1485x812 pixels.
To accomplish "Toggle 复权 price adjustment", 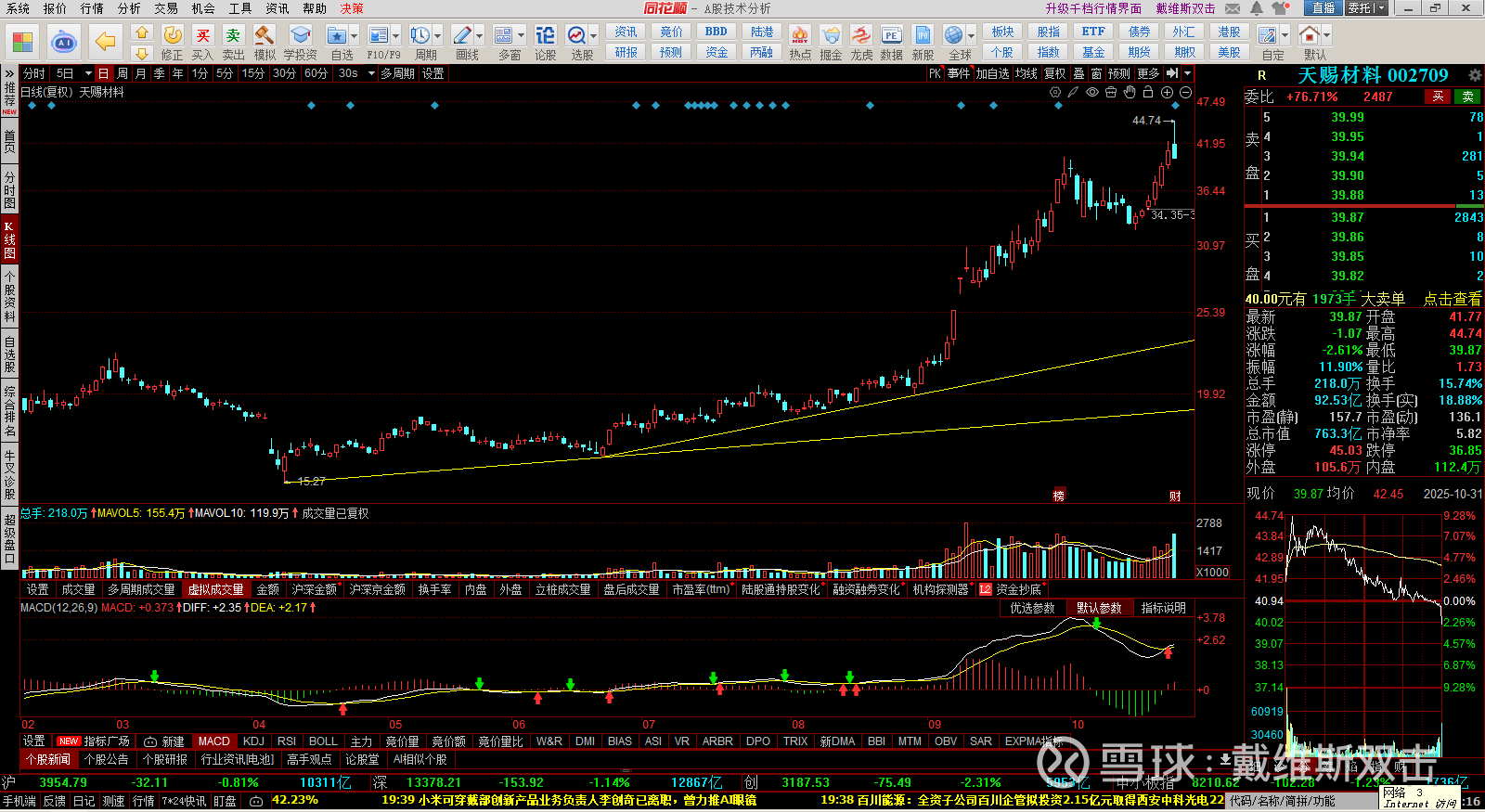I will [x=1055, y=73].
